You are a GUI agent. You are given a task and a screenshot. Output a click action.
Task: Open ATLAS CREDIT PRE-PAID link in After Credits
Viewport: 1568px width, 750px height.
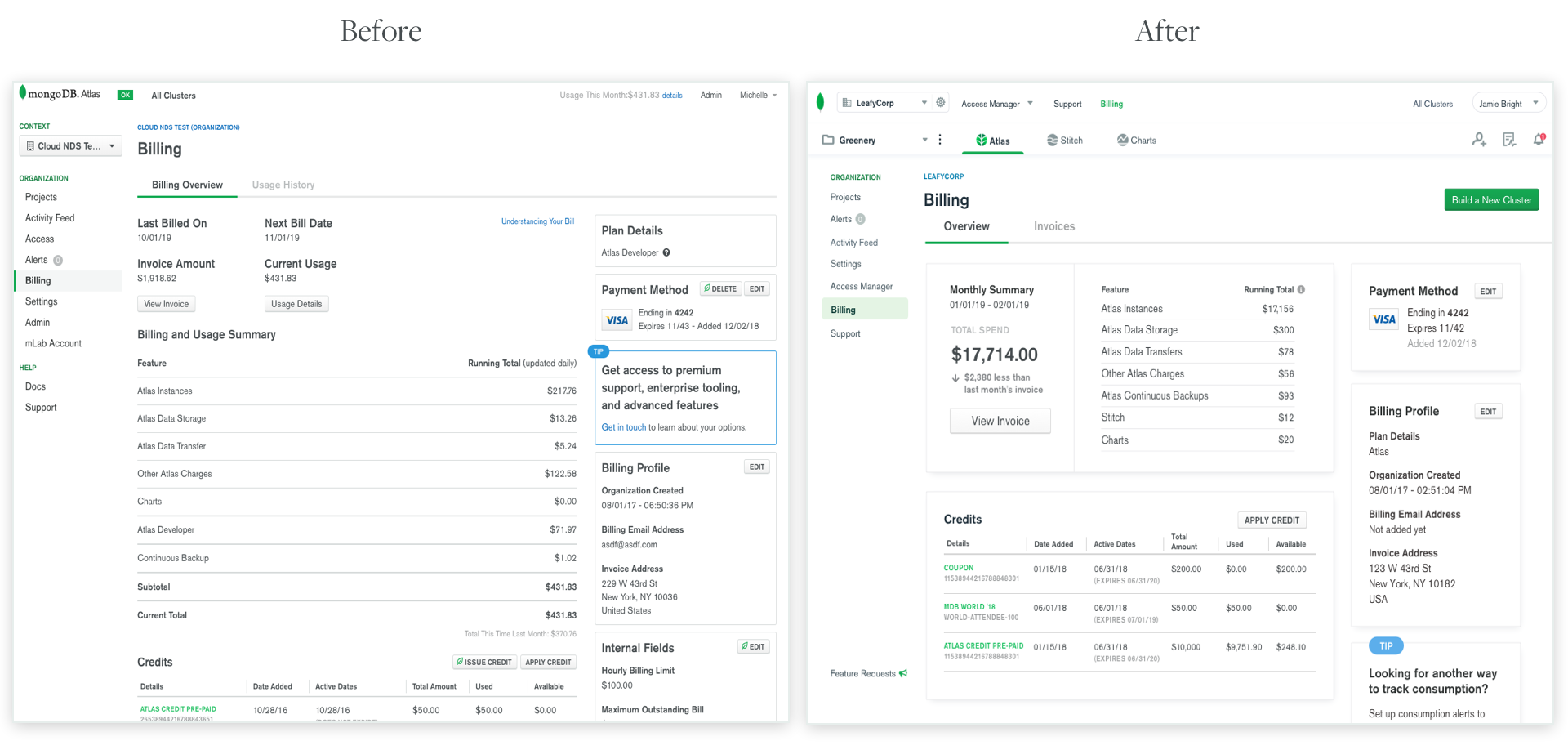[x=983, y=645]
